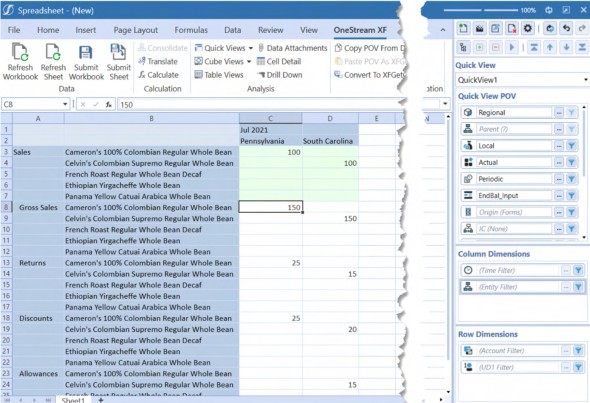
Task: Select the Pennsylvania column header cell
Action: pyautogui.click(x=271, y=141)
